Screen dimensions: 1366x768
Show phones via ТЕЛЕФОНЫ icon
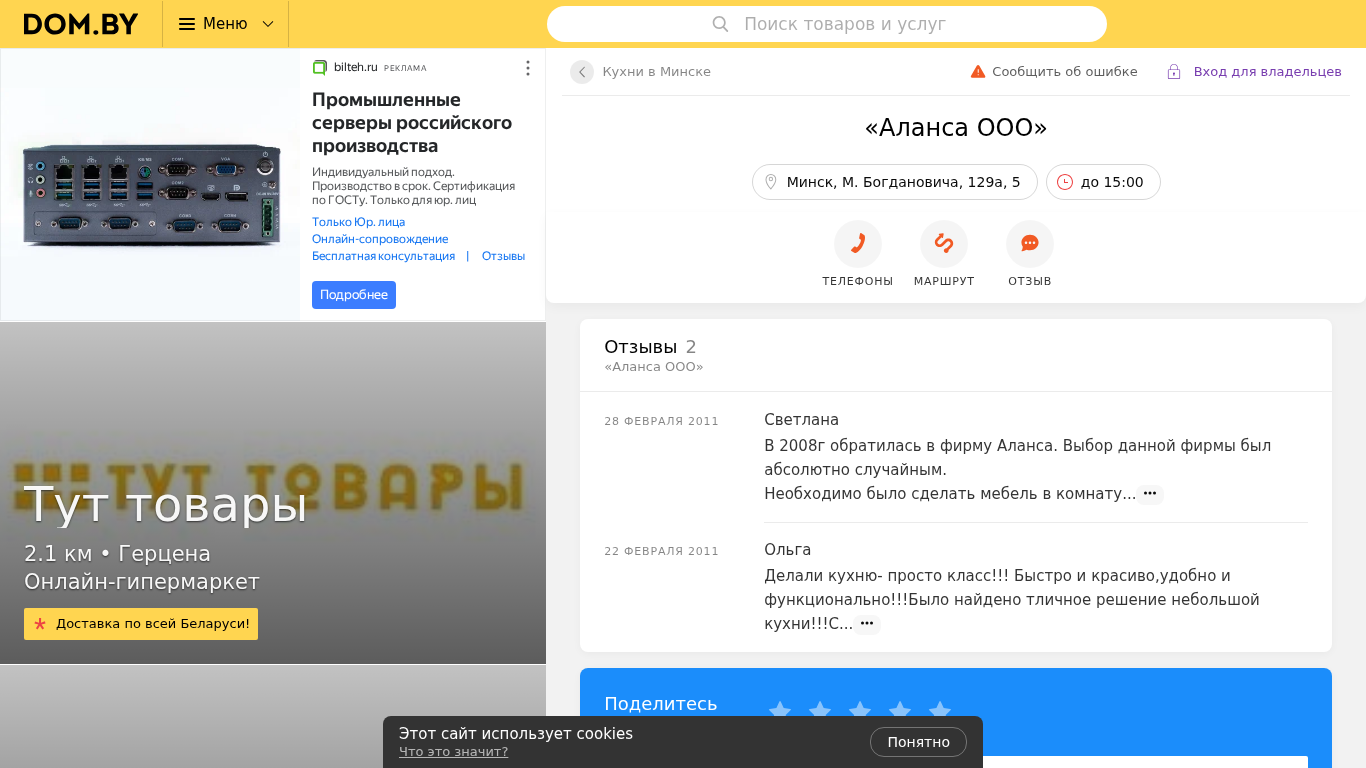coord(858,244)
